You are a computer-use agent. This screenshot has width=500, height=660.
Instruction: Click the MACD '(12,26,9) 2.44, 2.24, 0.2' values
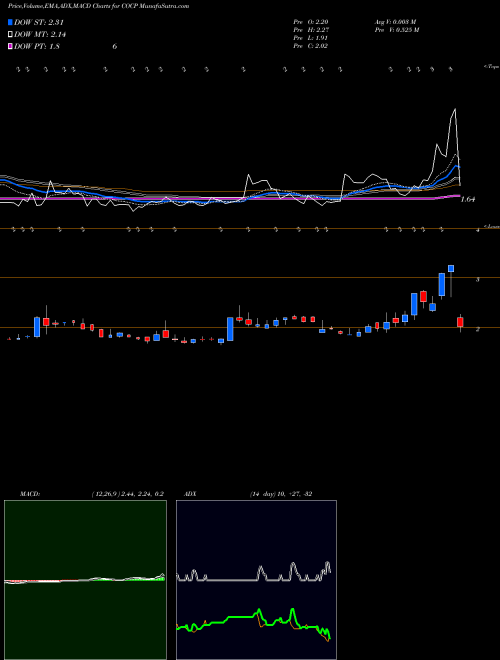(x=128, y=494)
